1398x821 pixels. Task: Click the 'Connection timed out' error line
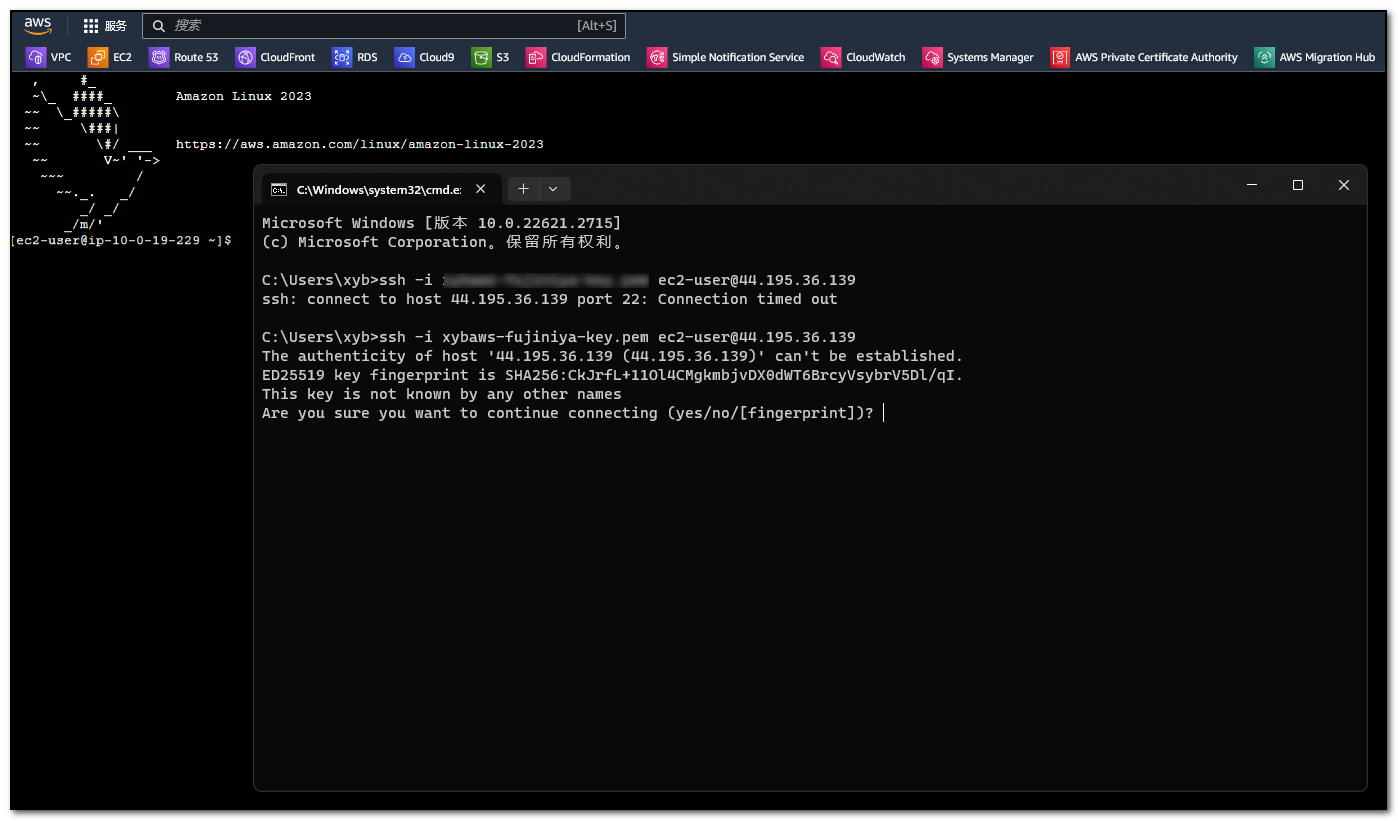[550, 299]
